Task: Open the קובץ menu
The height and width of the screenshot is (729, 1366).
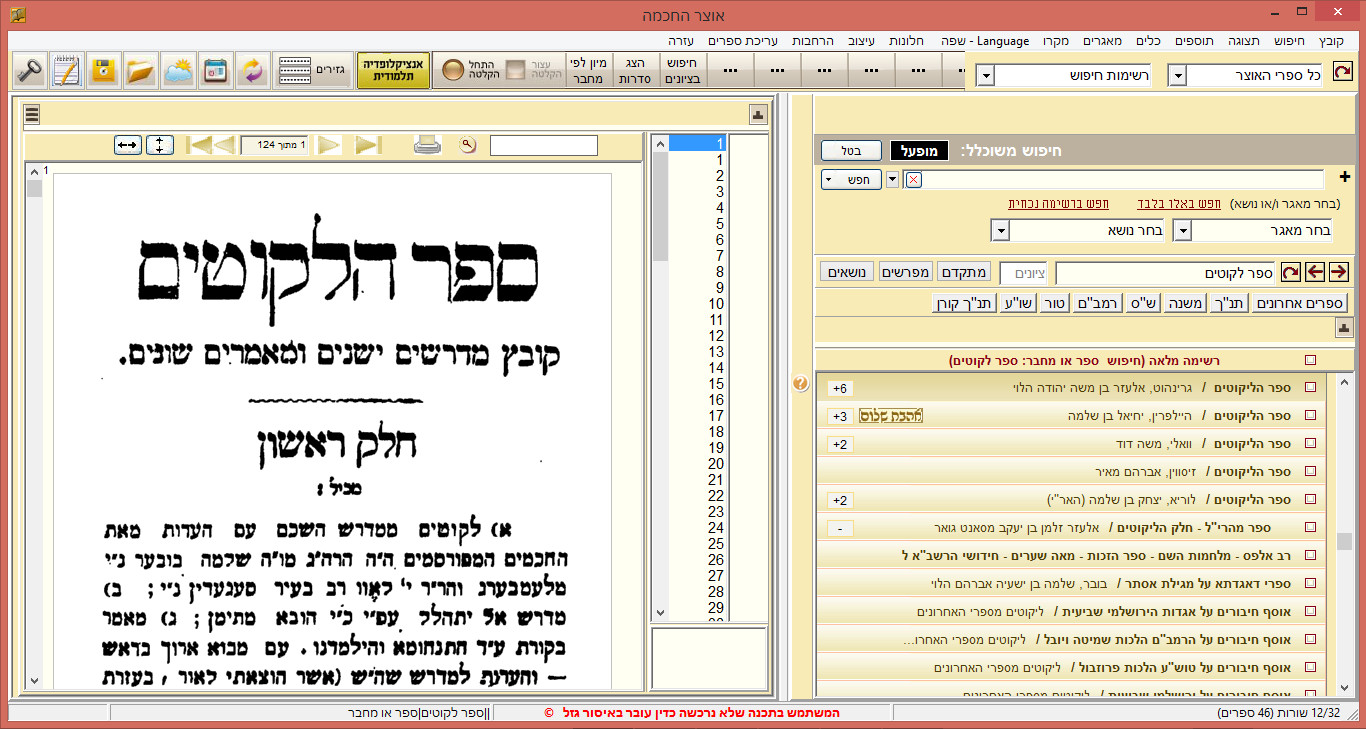Action: pos(1331,41)
